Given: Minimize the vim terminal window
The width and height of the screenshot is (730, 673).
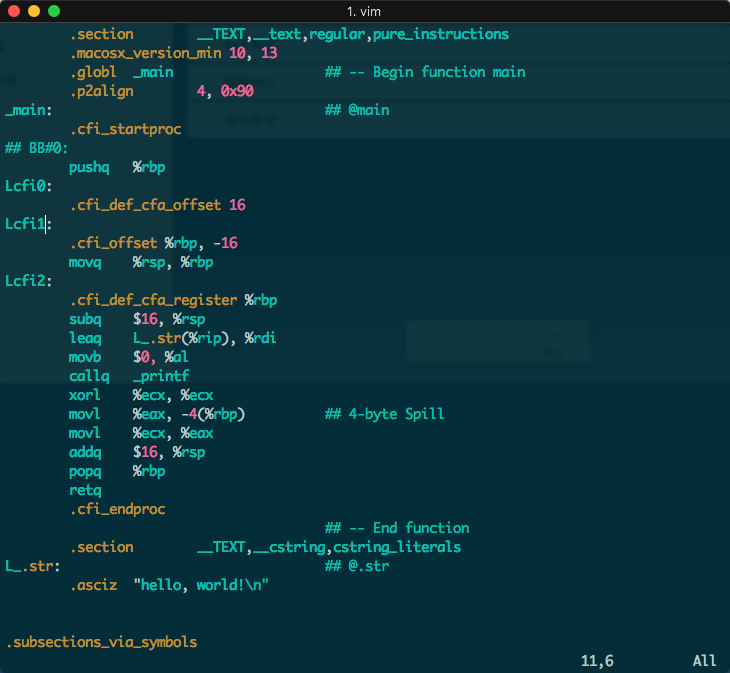Looking at the screenshot, I should coord(34,11).
